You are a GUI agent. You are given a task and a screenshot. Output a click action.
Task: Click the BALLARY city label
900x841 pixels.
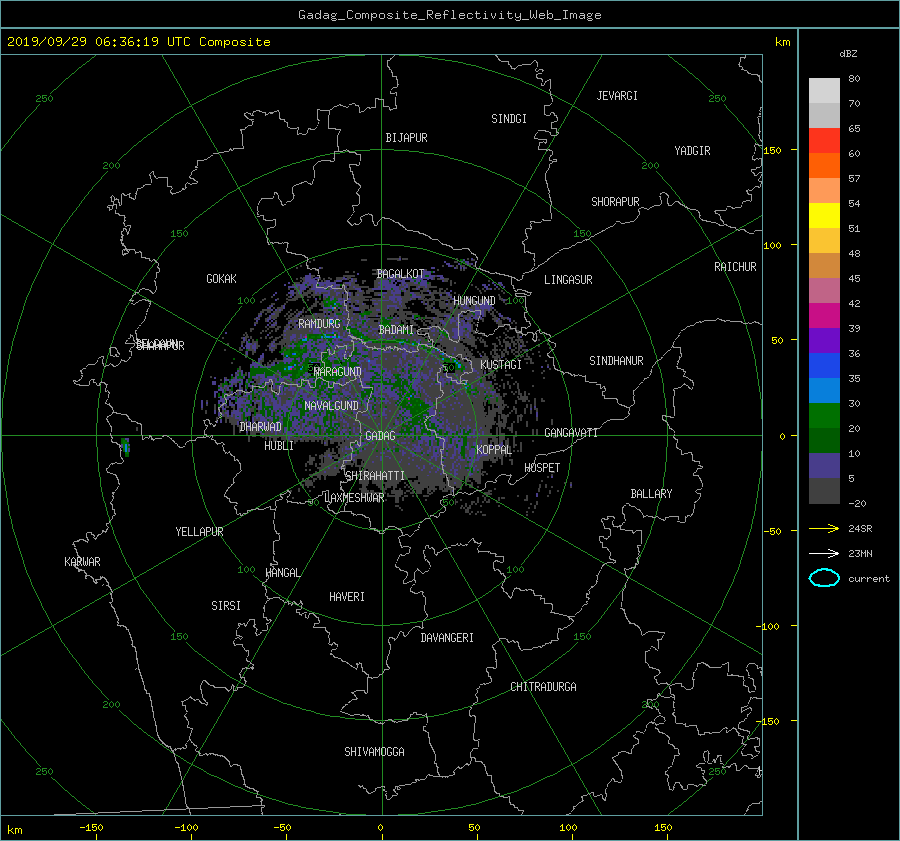pyautogui.click(x=651, y=494)
